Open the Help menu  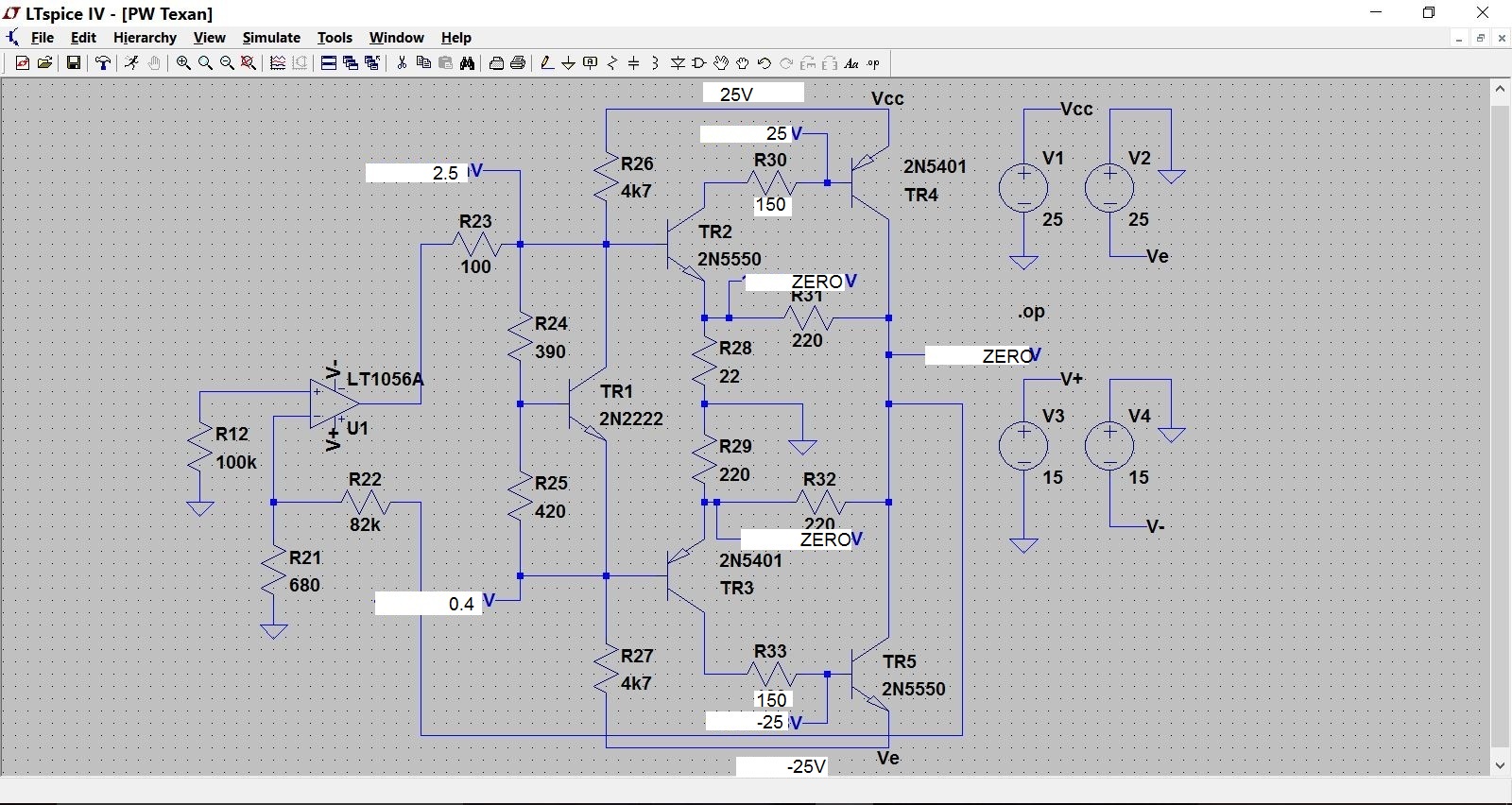[x=455, y=38]
